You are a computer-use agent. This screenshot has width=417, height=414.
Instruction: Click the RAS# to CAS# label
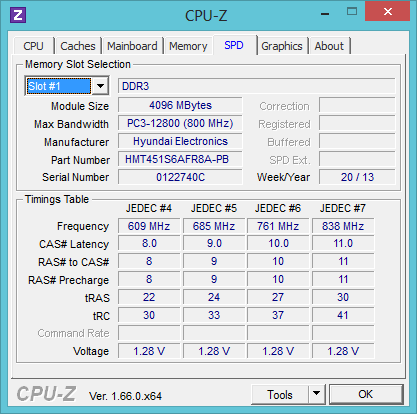tap(74, 262)
